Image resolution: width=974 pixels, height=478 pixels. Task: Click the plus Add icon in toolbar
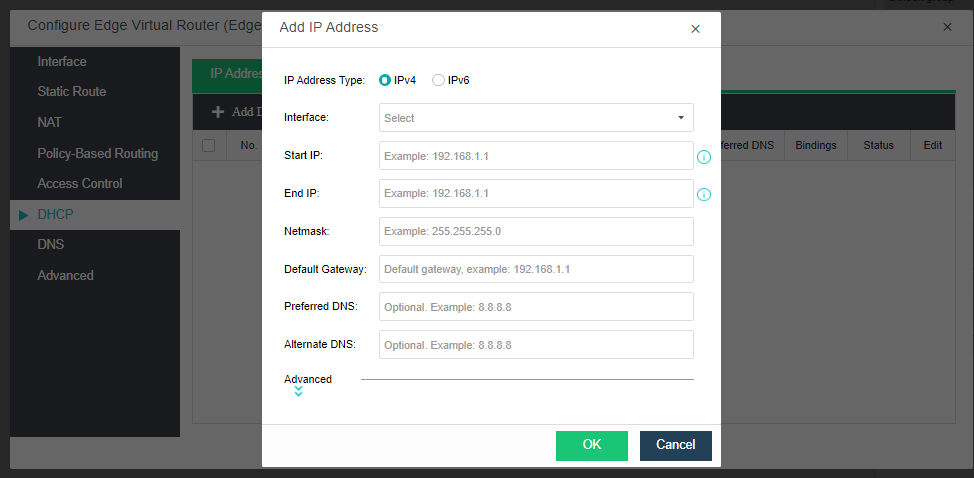[217, 112]
